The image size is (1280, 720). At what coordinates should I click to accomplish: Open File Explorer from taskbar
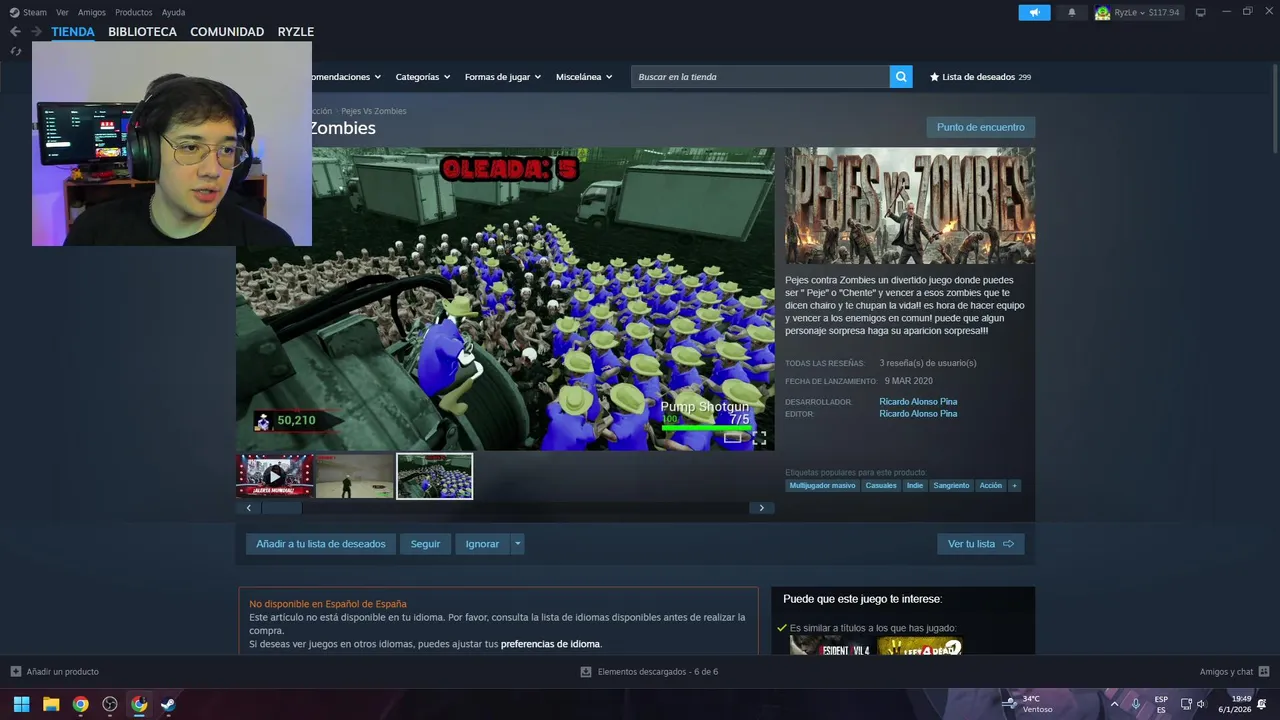(x=51, y=704)
